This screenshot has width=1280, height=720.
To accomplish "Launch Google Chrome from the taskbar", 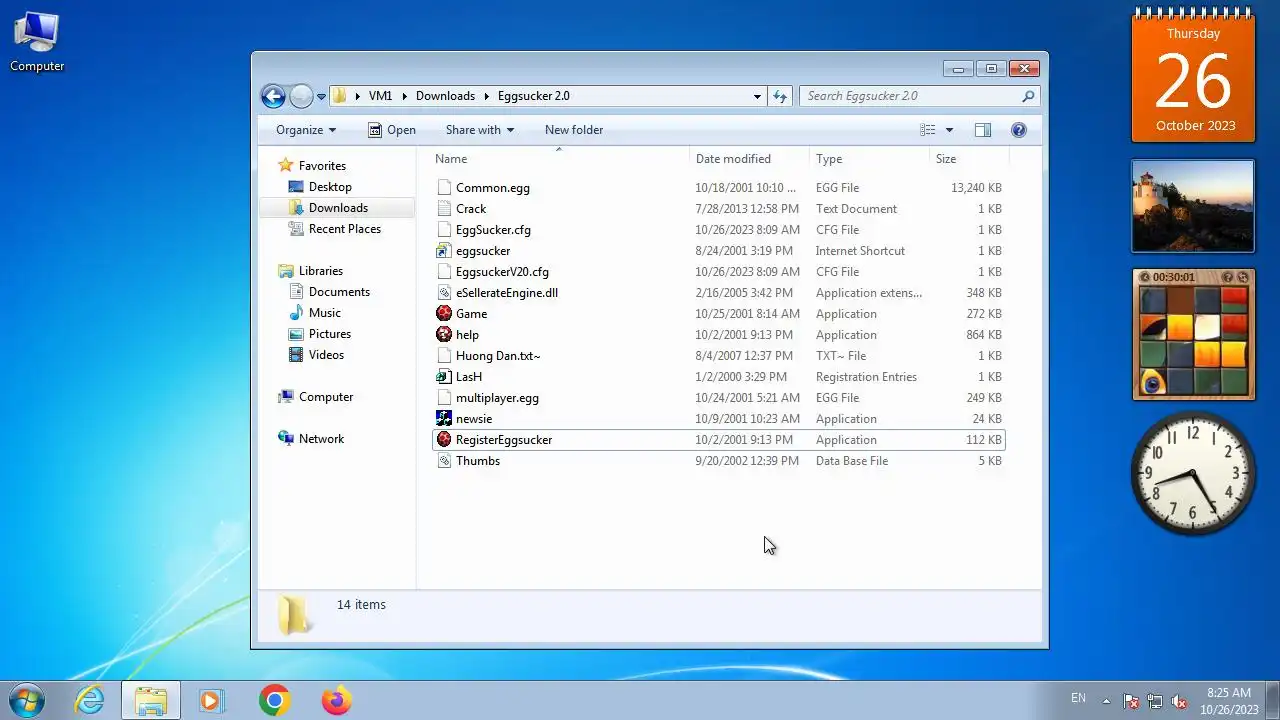I will pyautogui.click(x=274, y=700).
